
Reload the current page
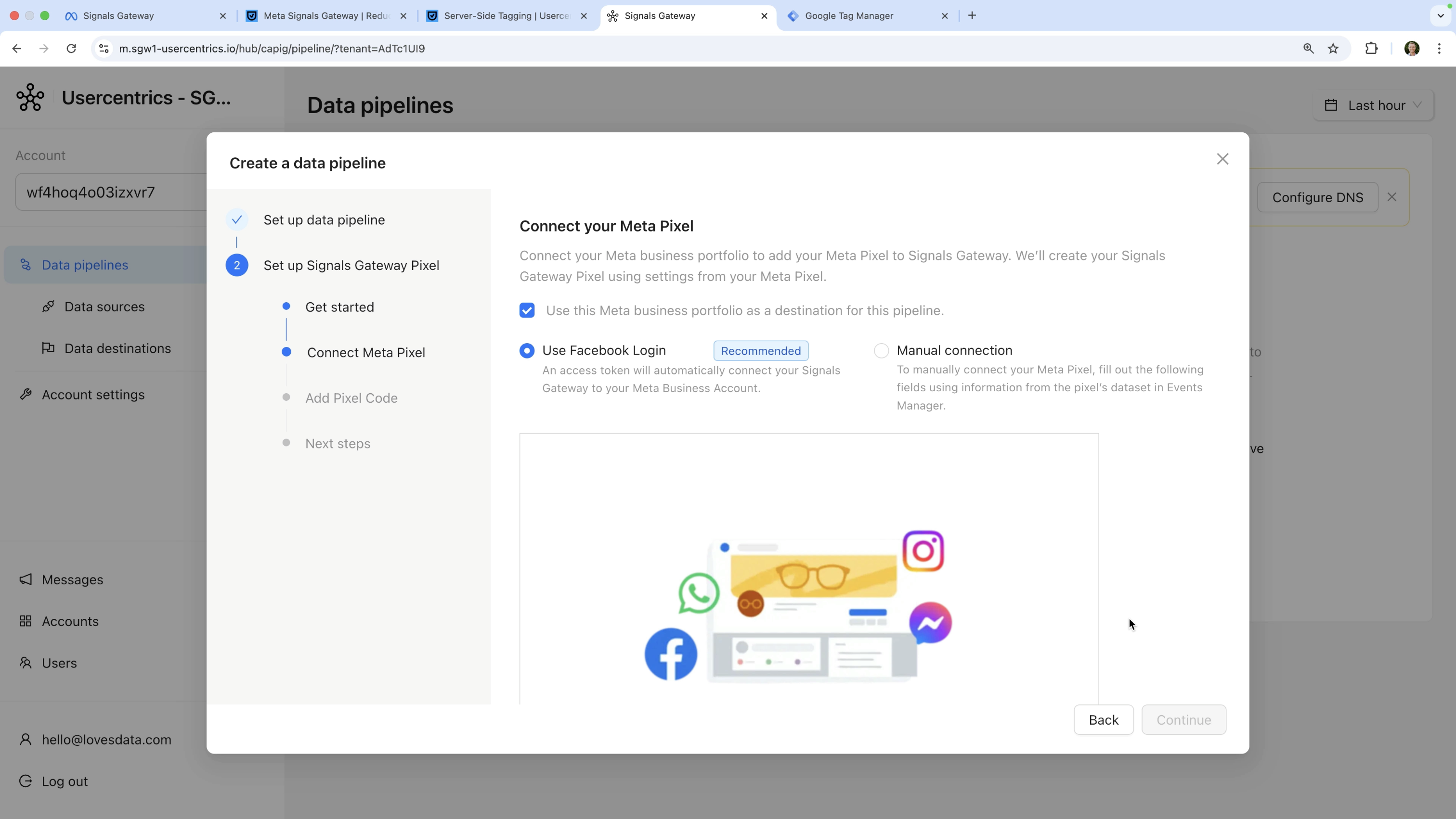pyautogui.click(x=71, y=49)
